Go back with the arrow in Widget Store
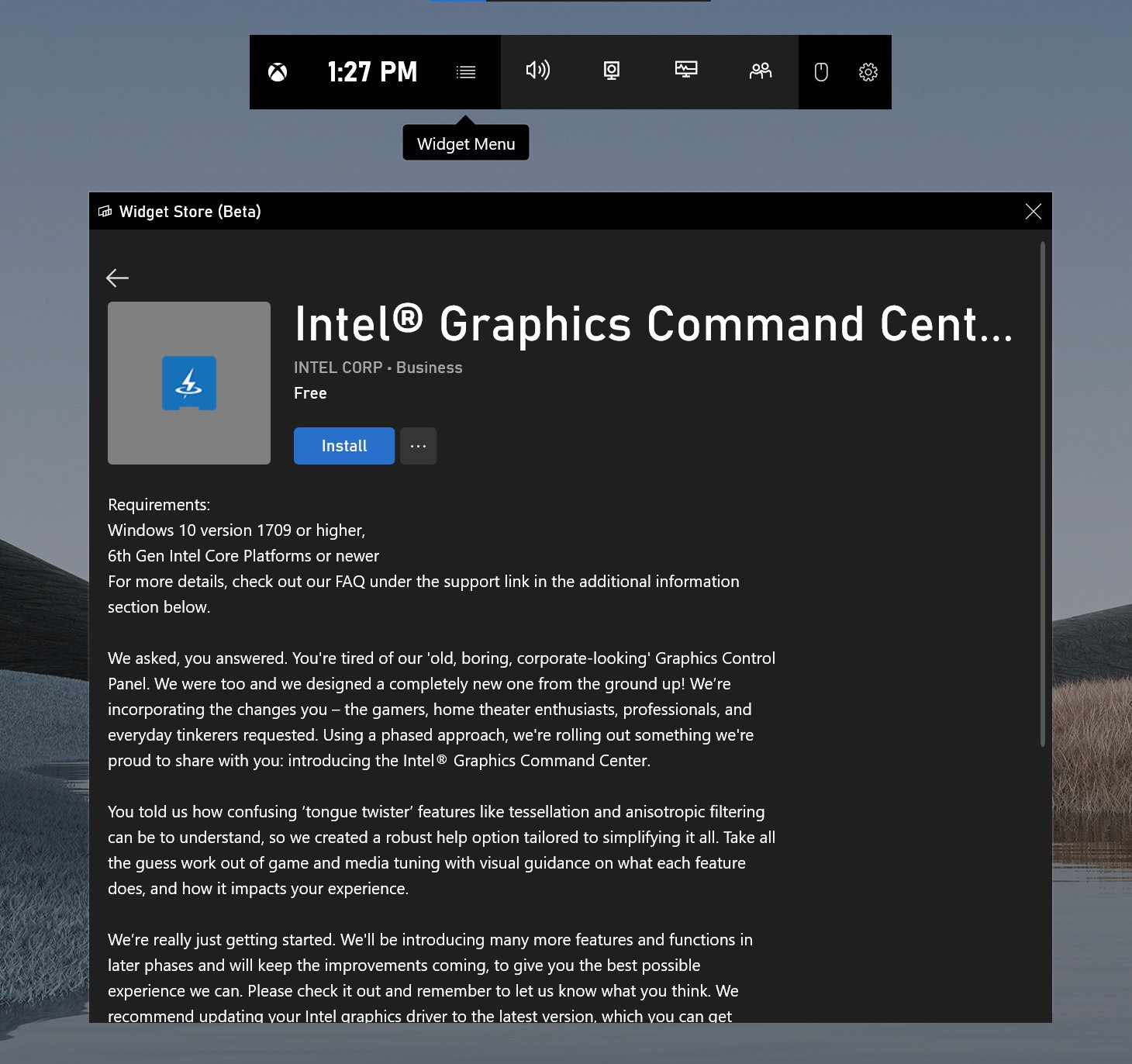Image resolution: width=1132 pixels, height=1064 pixels. click(117, 278)
